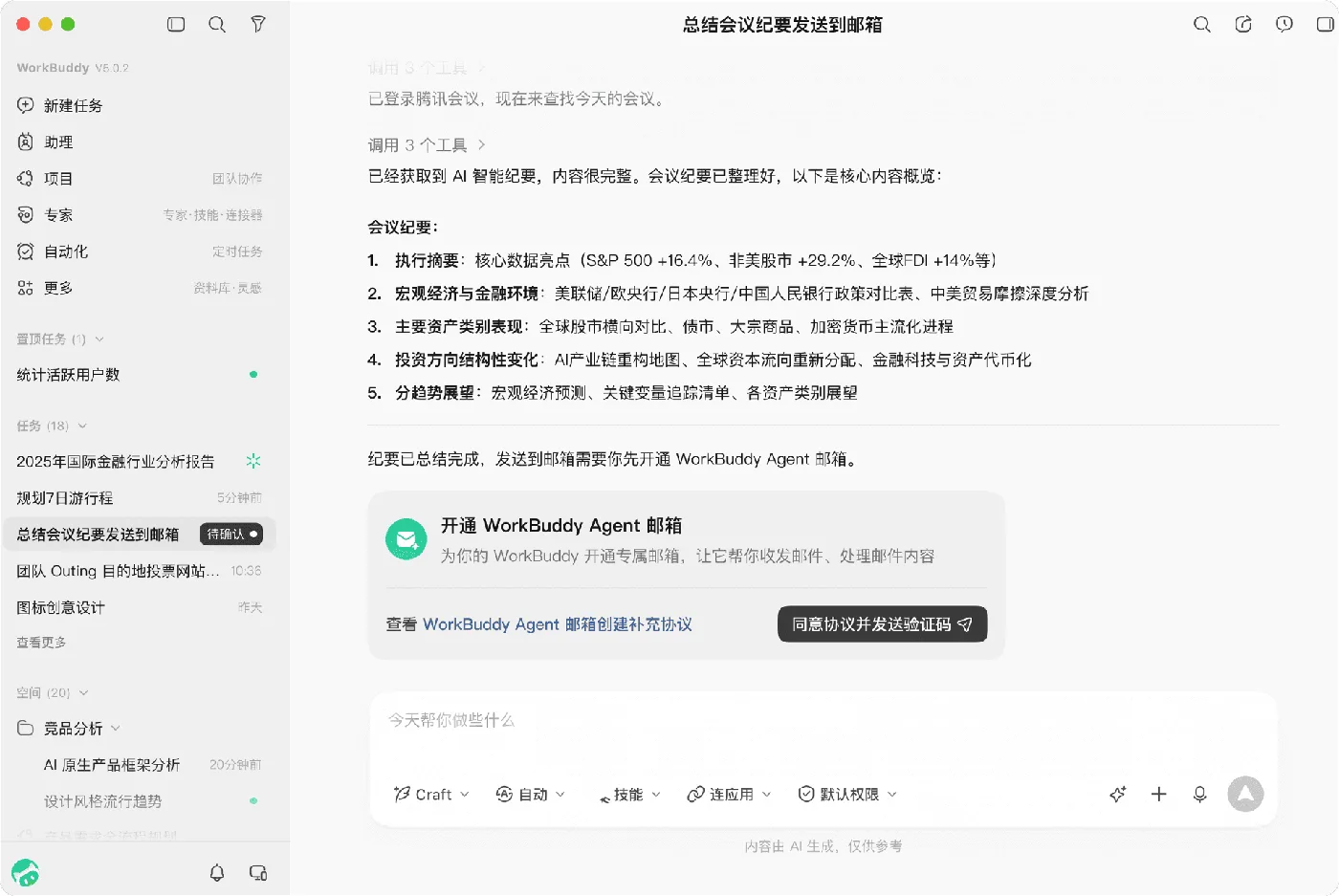Open the 技能 dropdown
The image size is (1339, 896).
(629, 794)
